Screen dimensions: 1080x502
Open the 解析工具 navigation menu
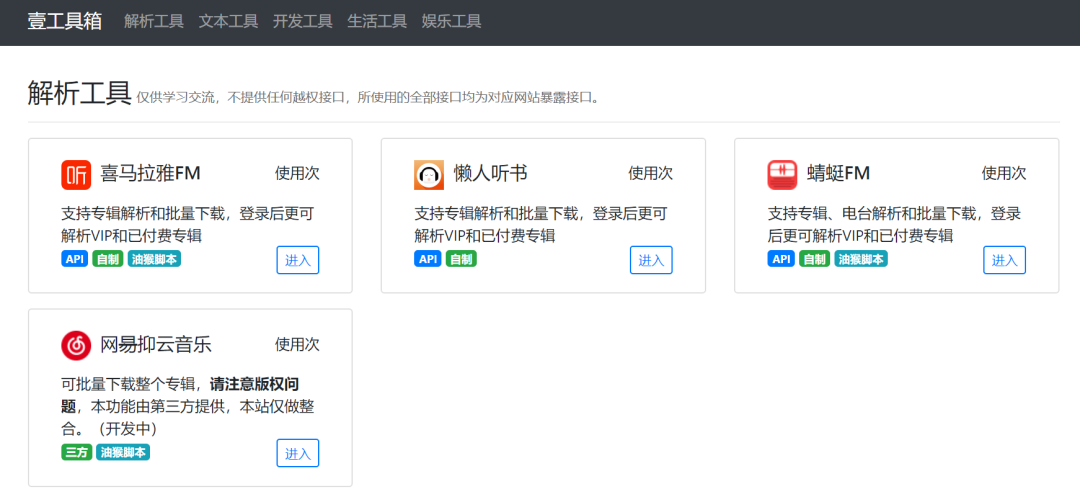pos(154,21)
